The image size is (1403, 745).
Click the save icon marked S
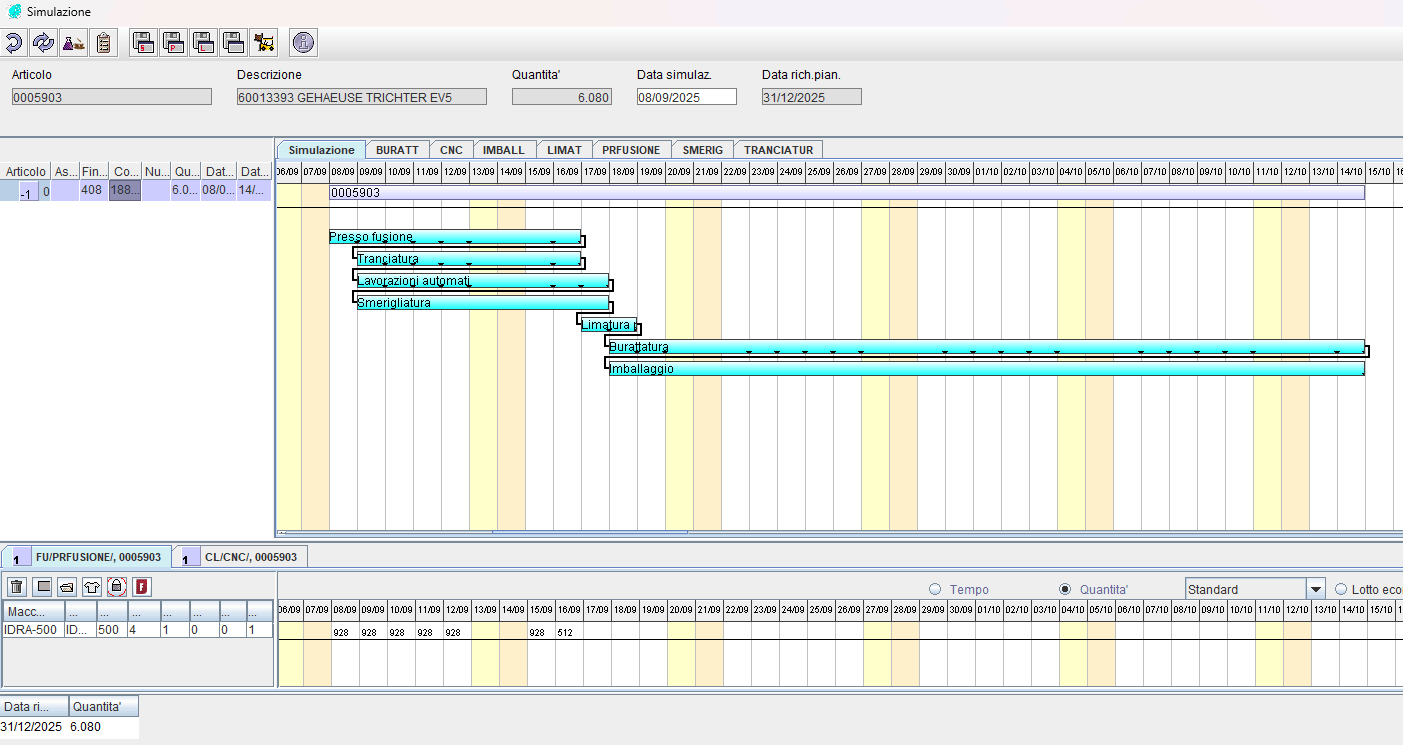click(x=144, y=42)
